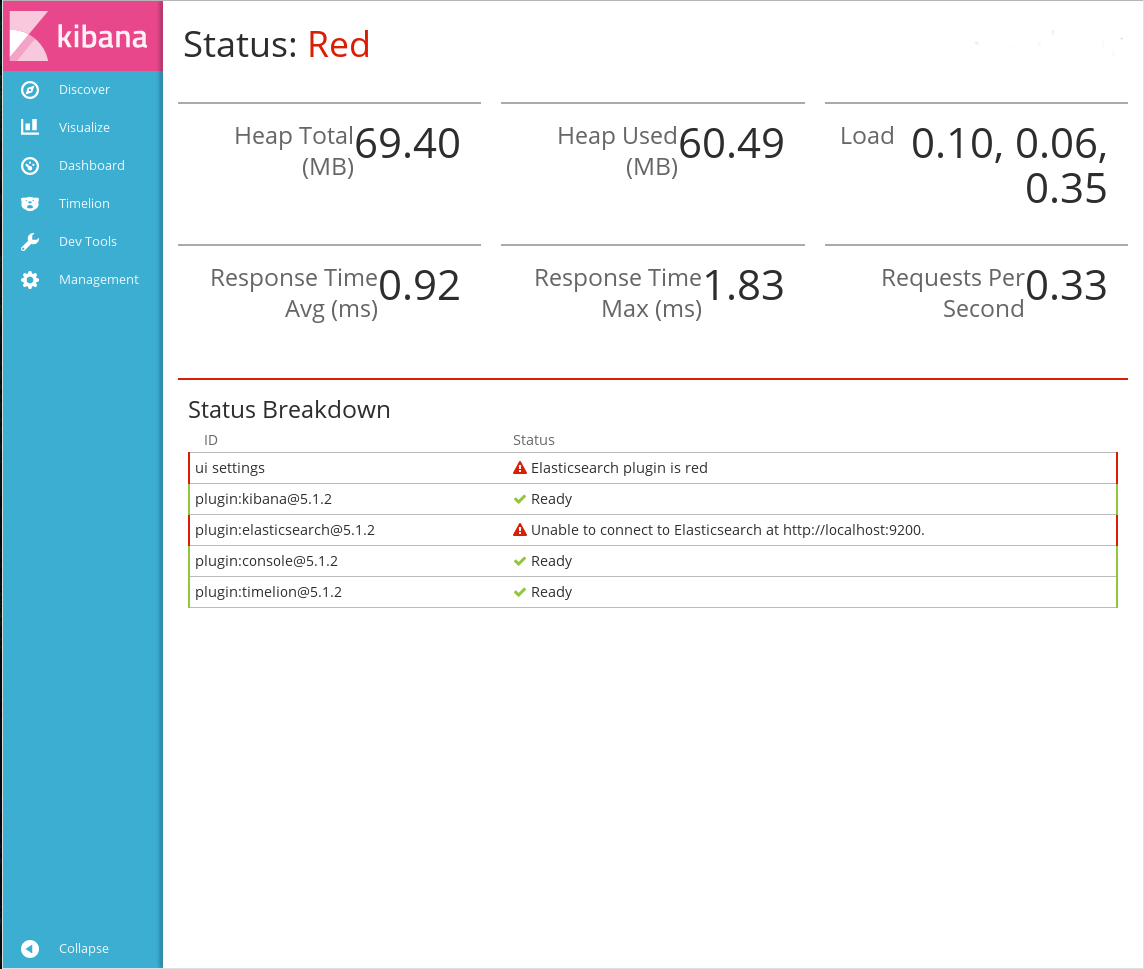This screenshot has width=1144, height=969.
Task: Click Response Time Avg value 0.92
Action: tap(420, 285)
